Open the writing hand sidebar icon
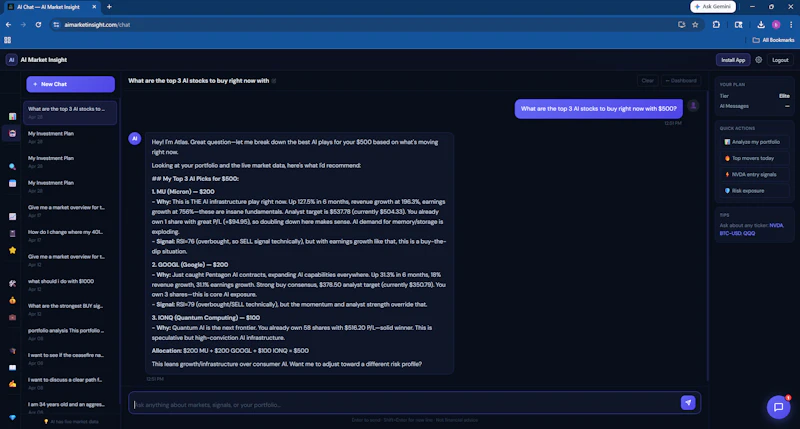The height and width of the screenshot is (429, 800). pos(12,384)
